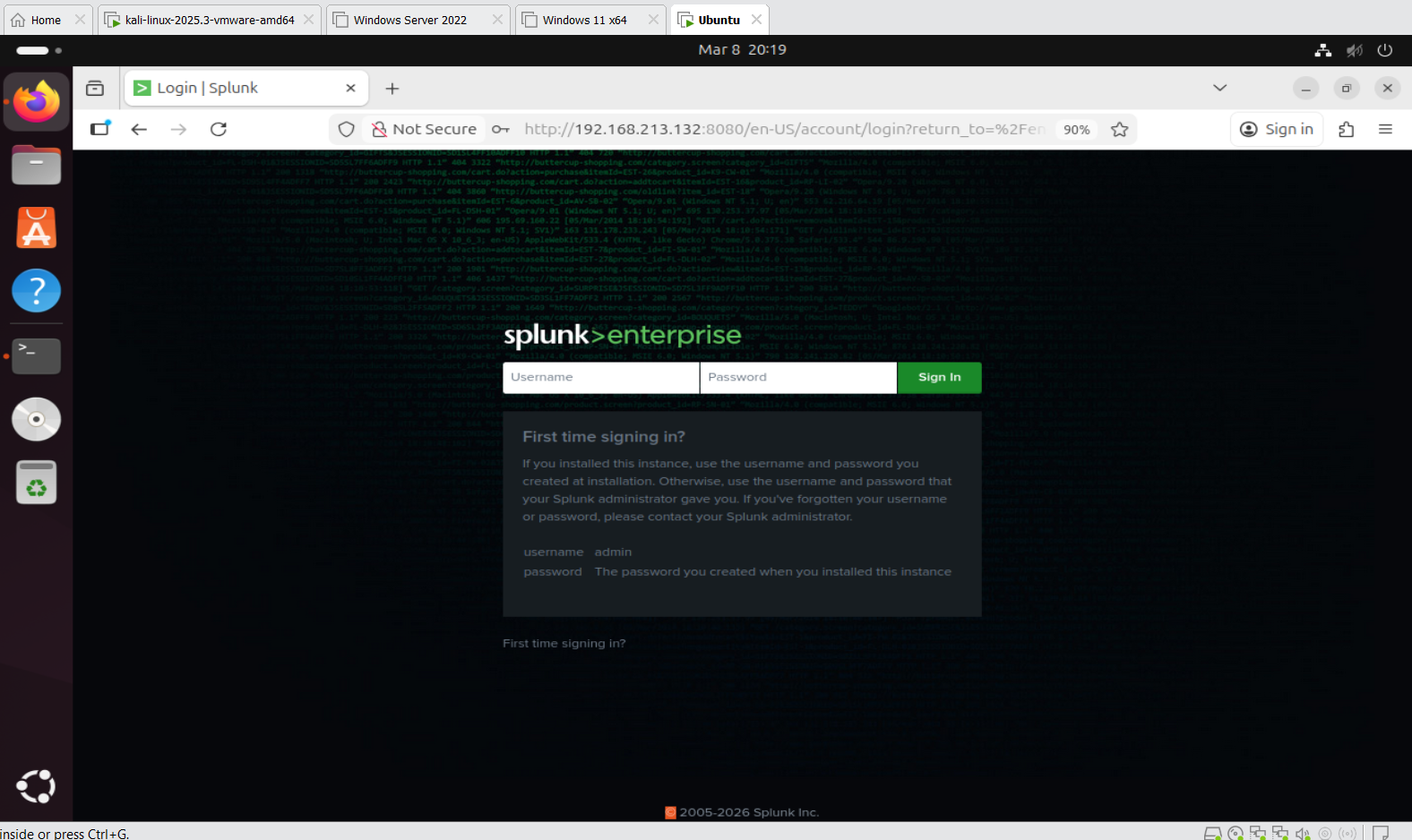Open the Help question-mark dock icon
Viewport: 1412px width, 840px height.
pos(37,291)
